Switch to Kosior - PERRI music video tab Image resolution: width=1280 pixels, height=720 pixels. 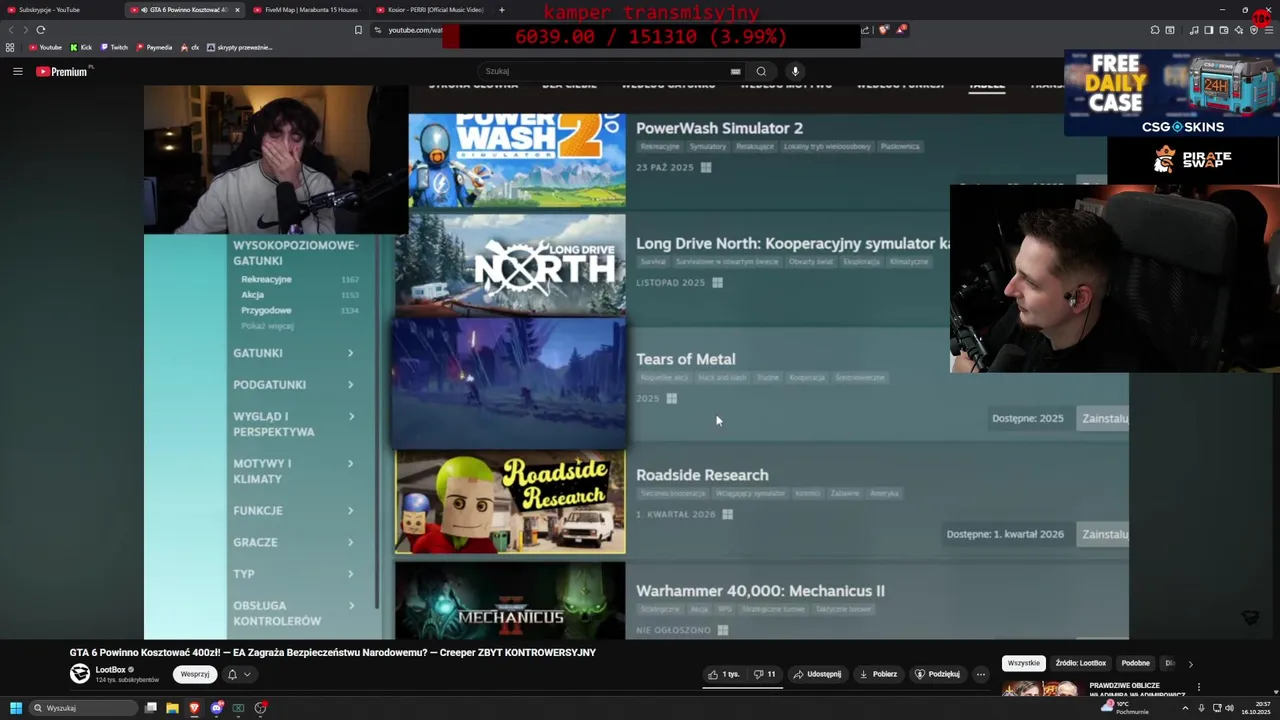pos(430,10)
